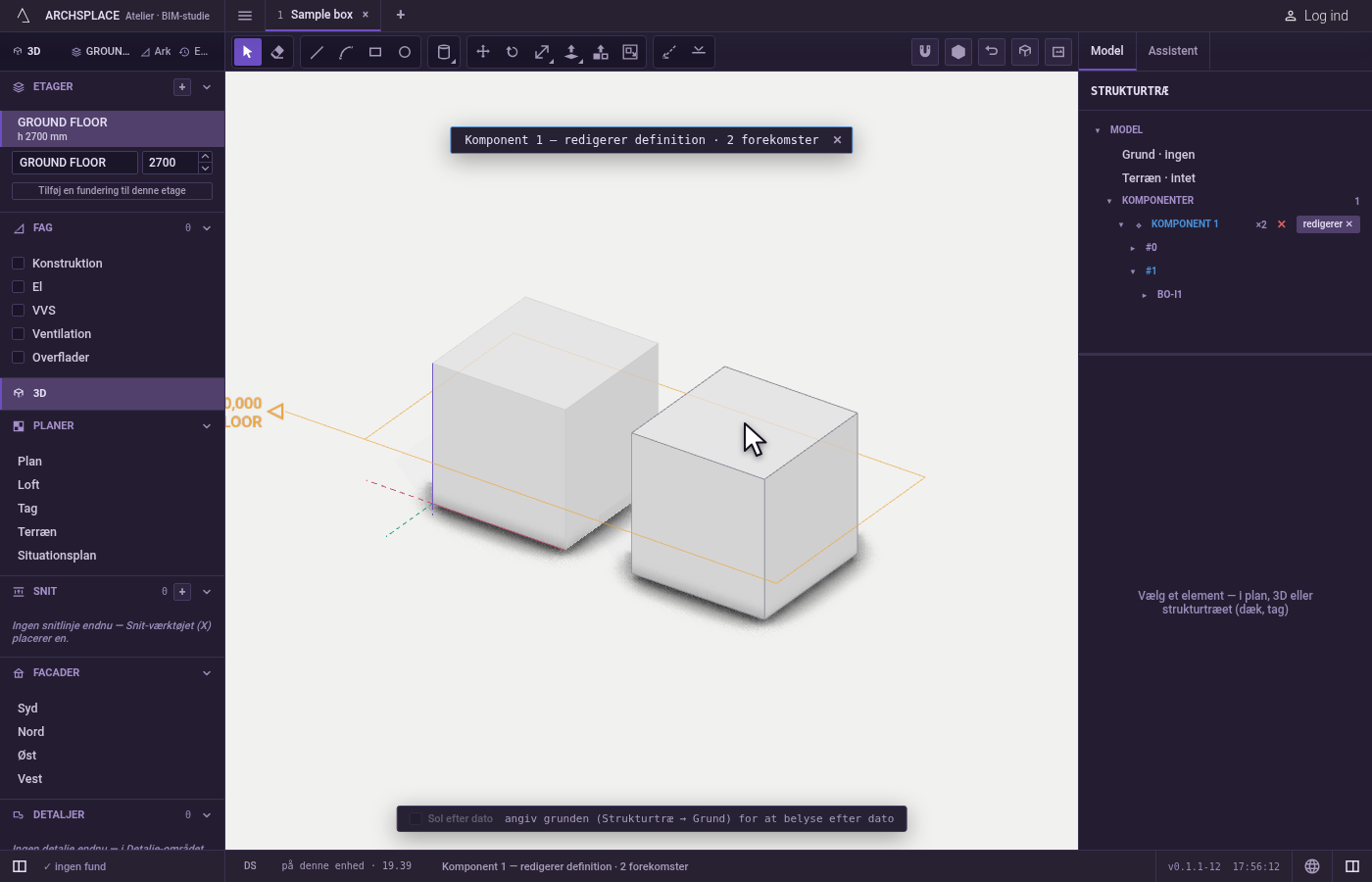Toggle left sidebar panel in status bar
Viewport: 1372px width, 882px height.
tap(20, 866)
